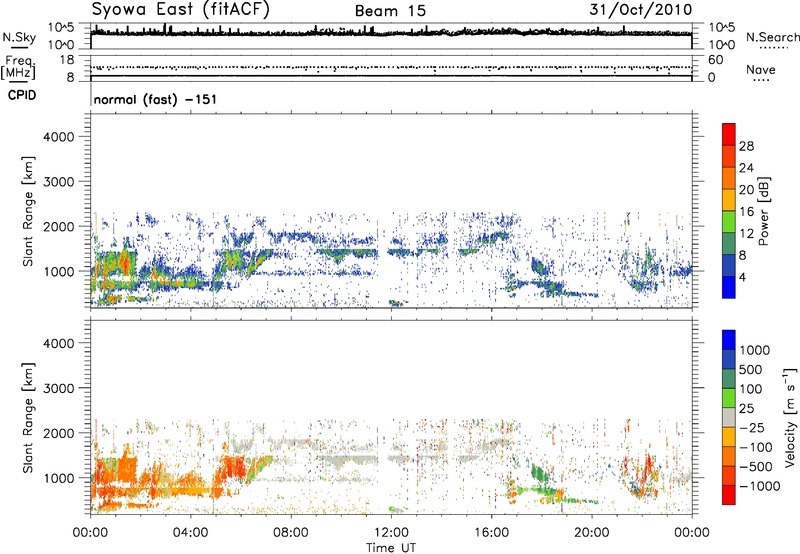Click frequency tick label '18'

point(67,60)
